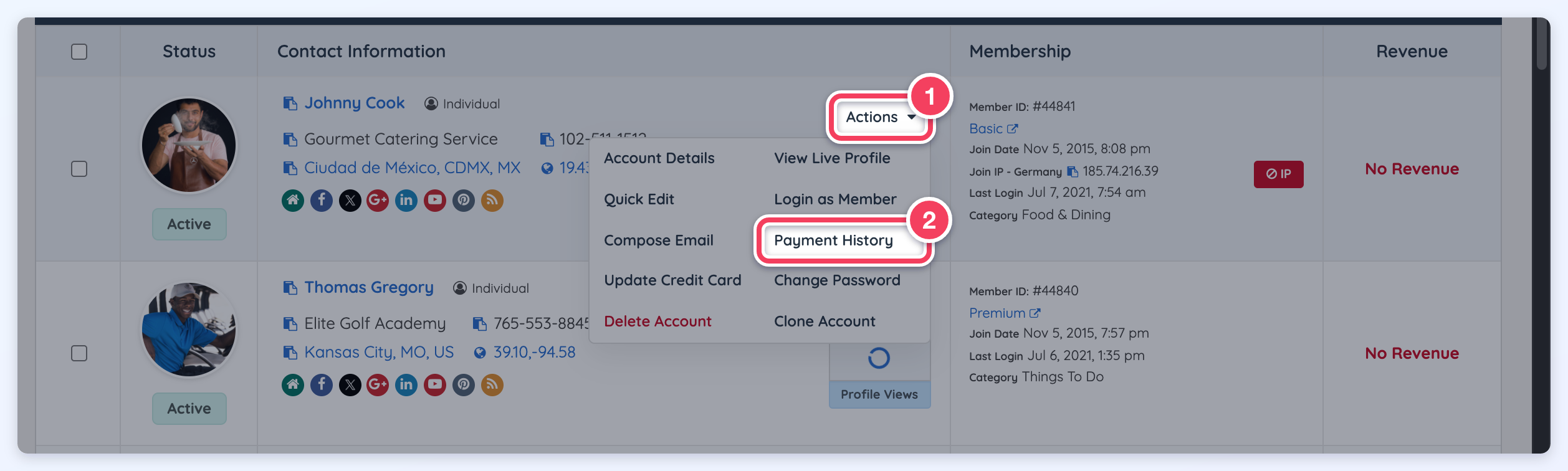Open the Premium membership plan link
The width and height of the screenshot is (1568, 471).
pyautogui.click(x=1005, y=313)
